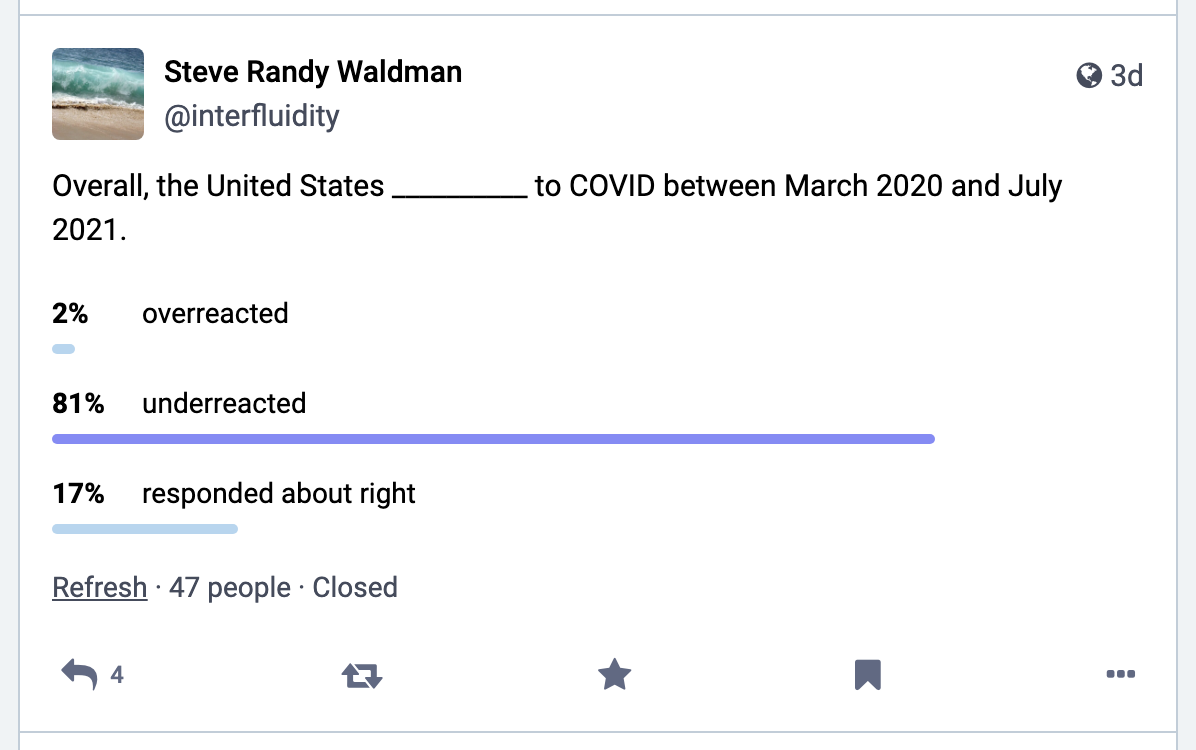
Task: Click the Refresh poll link
Action: 99,587
